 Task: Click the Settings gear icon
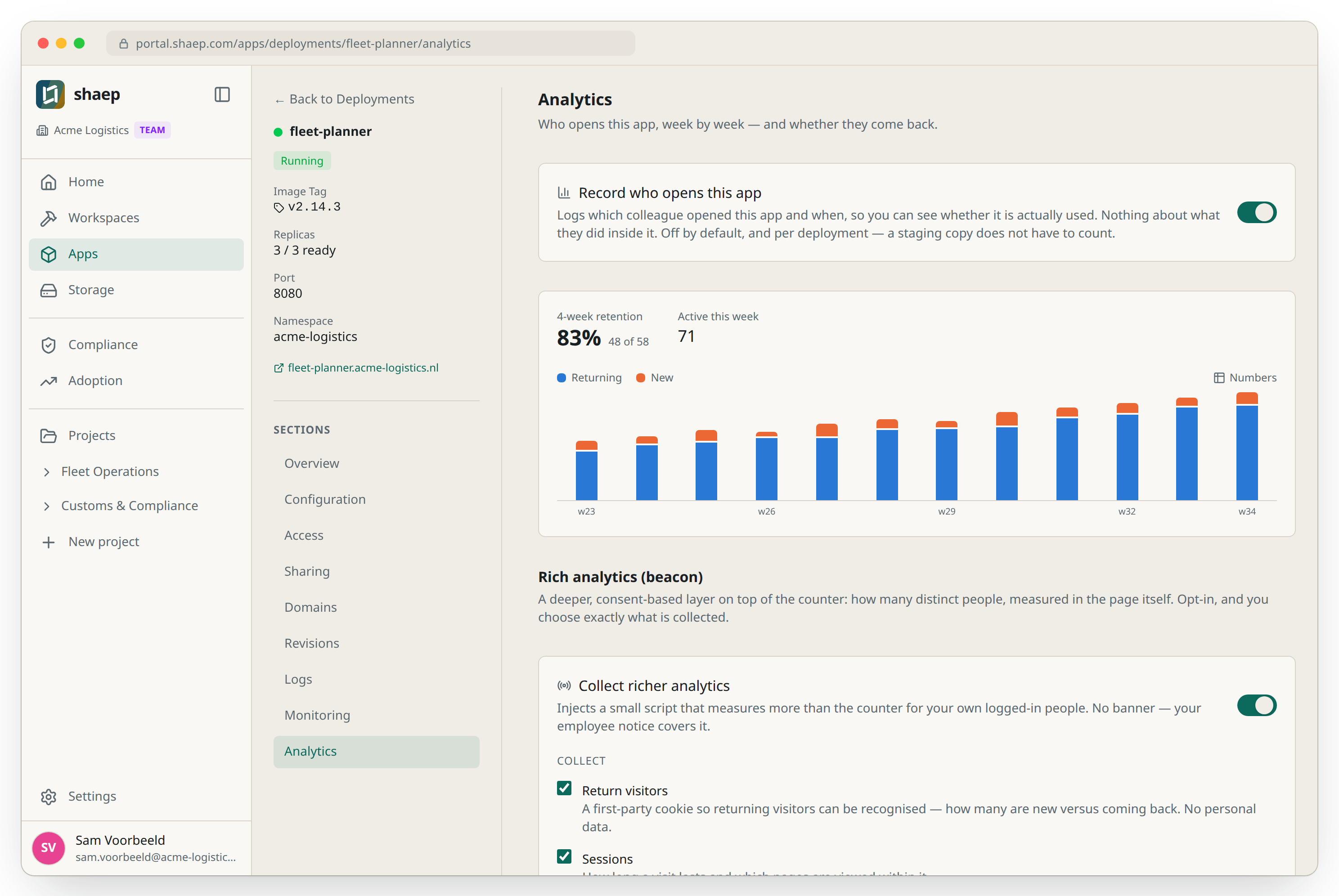[x=49, y=796]
